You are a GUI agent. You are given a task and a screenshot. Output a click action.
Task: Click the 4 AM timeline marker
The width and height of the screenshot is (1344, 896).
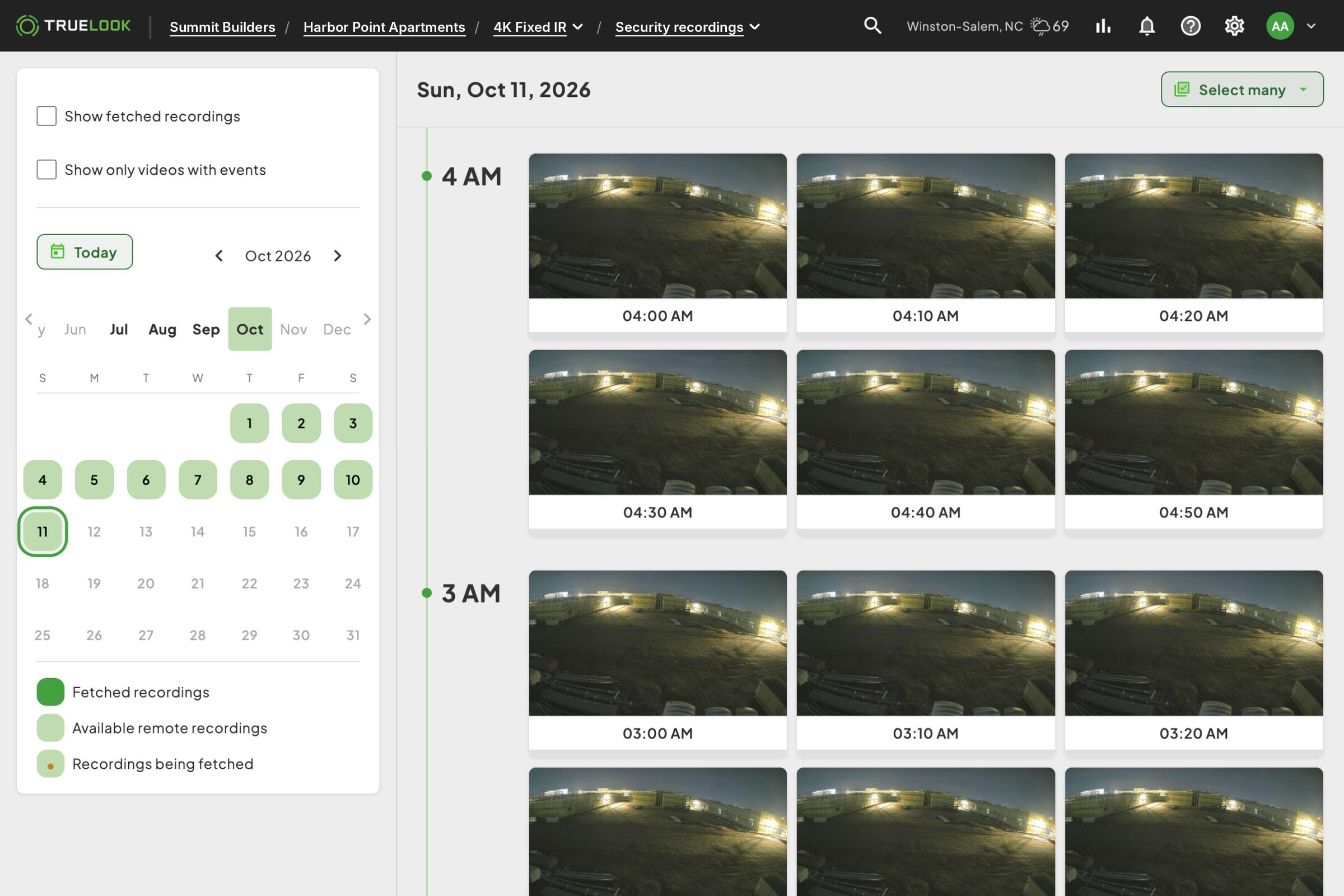[426, 176]
